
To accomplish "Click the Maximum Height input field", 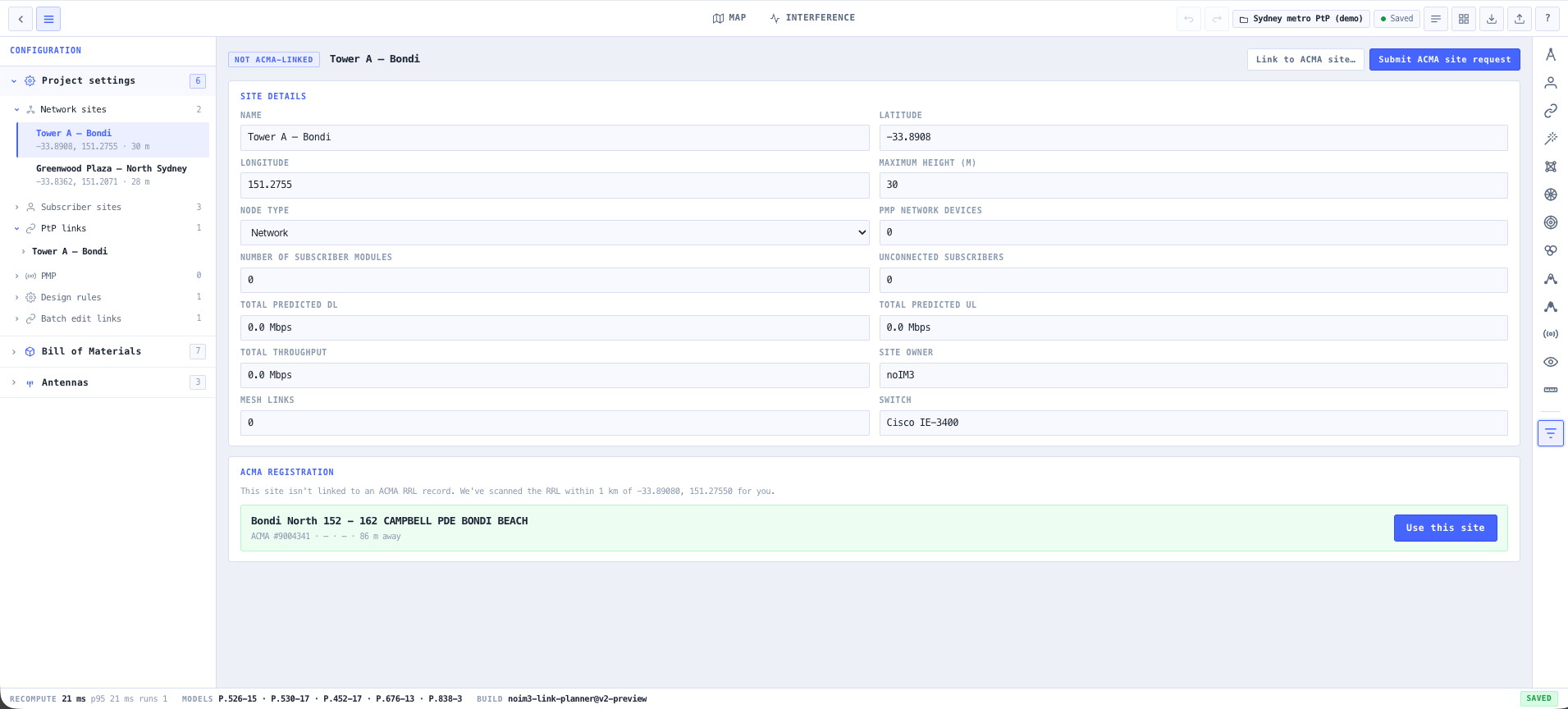I will click(1193, 185).
